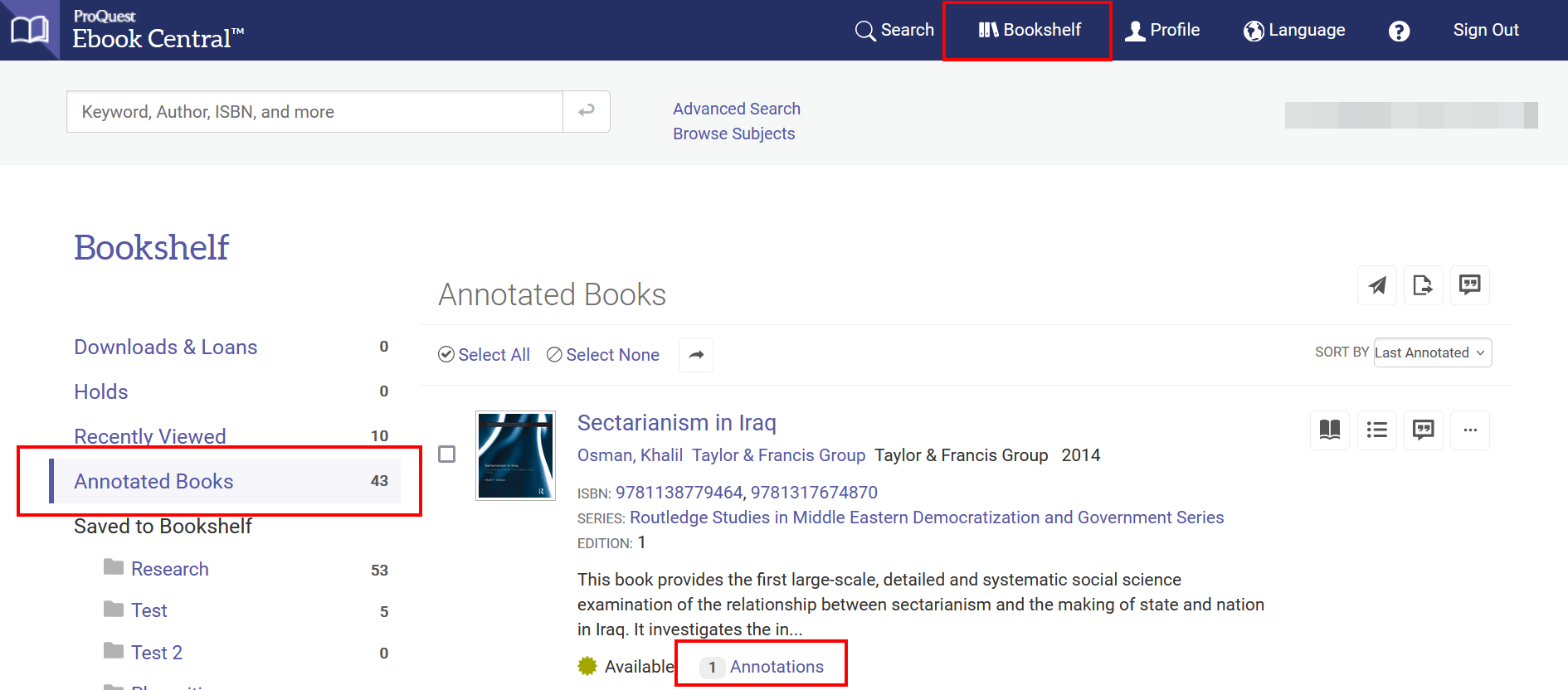Open Downloads & Loans in sidebar
The width and height of the screenshot is (1568, 690).
coord(166,347)
